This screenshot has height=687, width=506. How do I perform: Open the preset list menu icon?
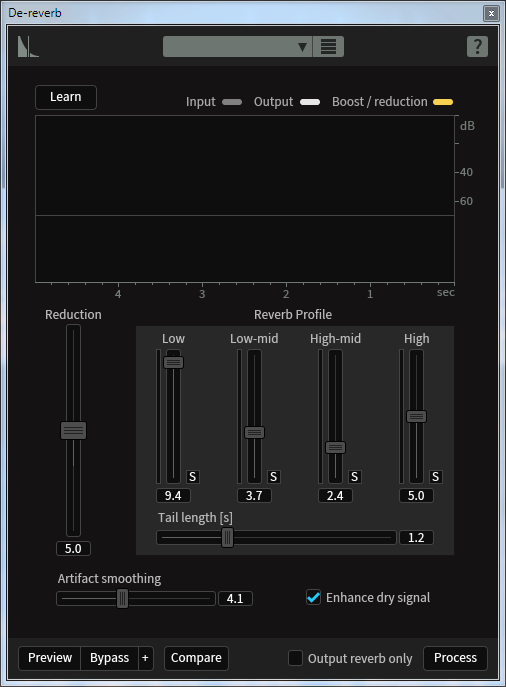point(328,46)
